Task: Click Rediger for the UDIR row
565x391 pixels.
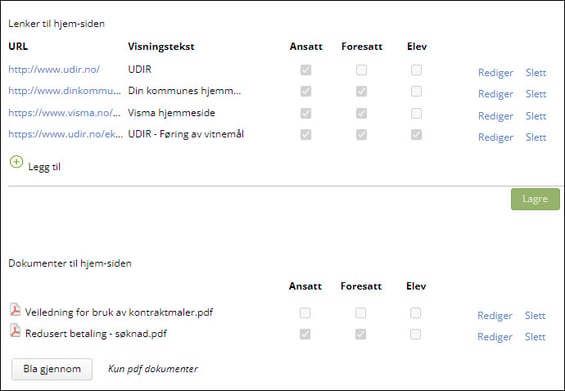Action: [x=495, y=73]
